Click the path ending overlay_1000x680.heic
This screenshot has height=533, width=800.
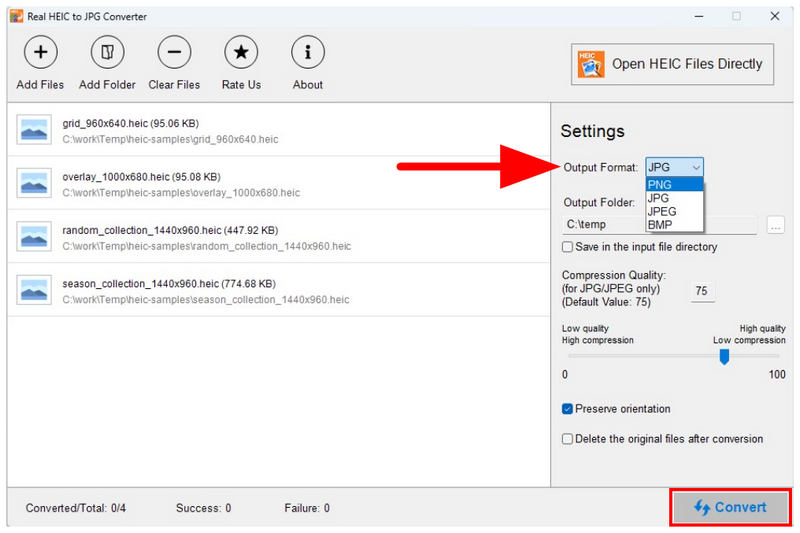pyautogui.click(x=181, y=193)
